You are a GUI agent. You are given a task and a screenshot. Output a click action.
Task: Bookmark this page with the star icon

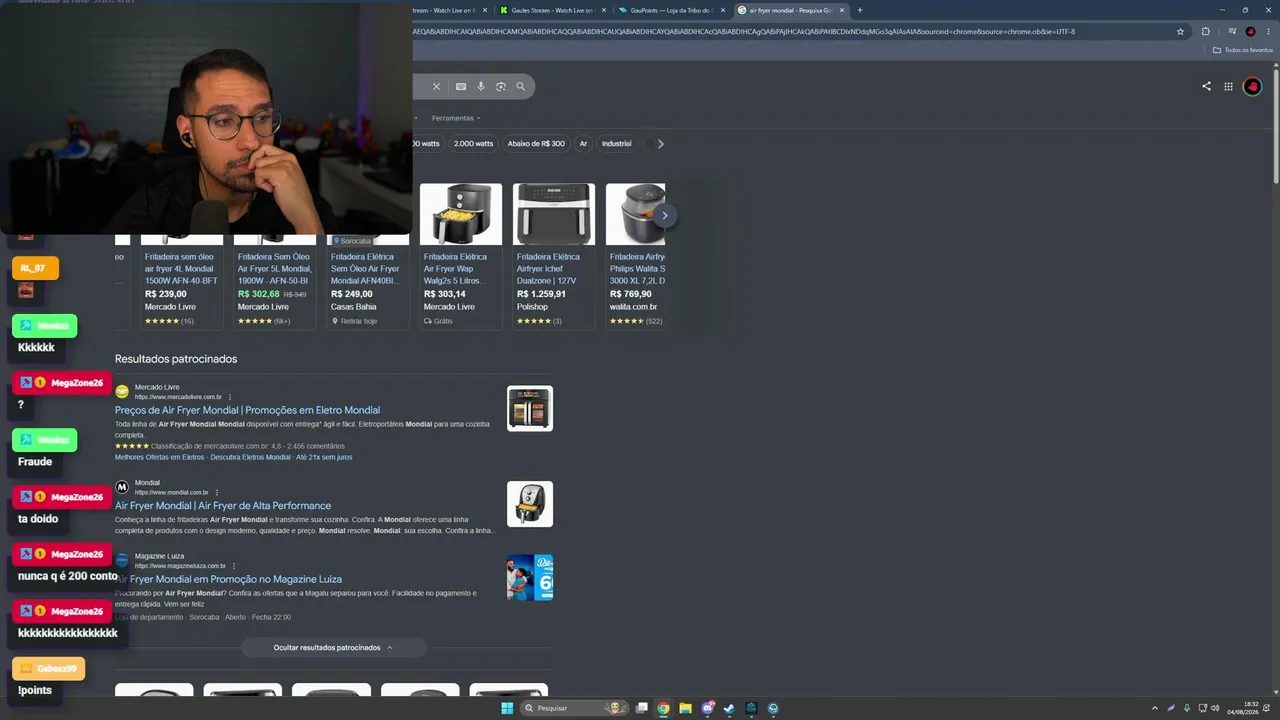1180,31
